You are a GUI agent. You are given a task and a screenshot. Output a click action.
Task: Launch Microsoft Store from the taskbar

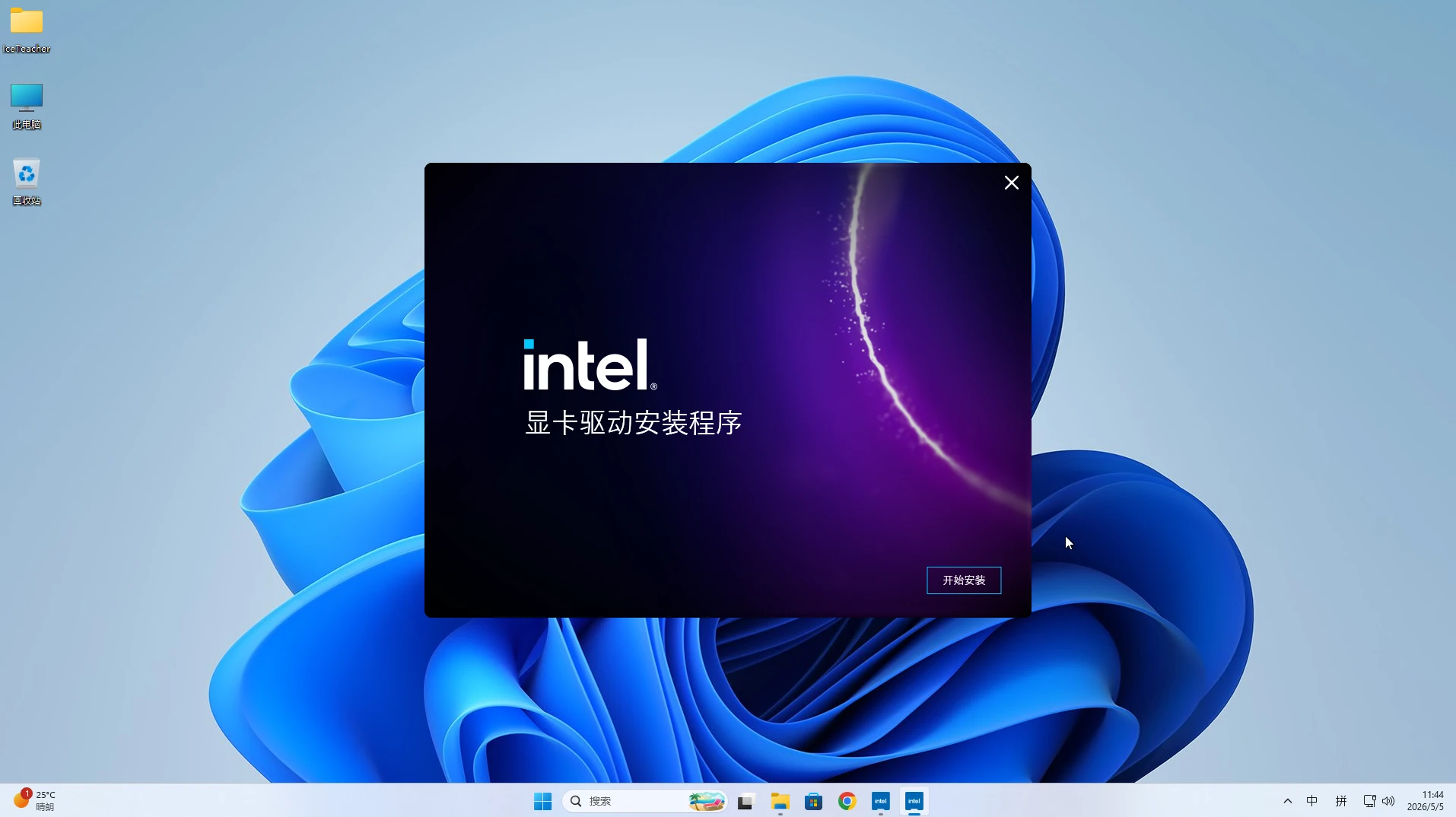point(813,801)
